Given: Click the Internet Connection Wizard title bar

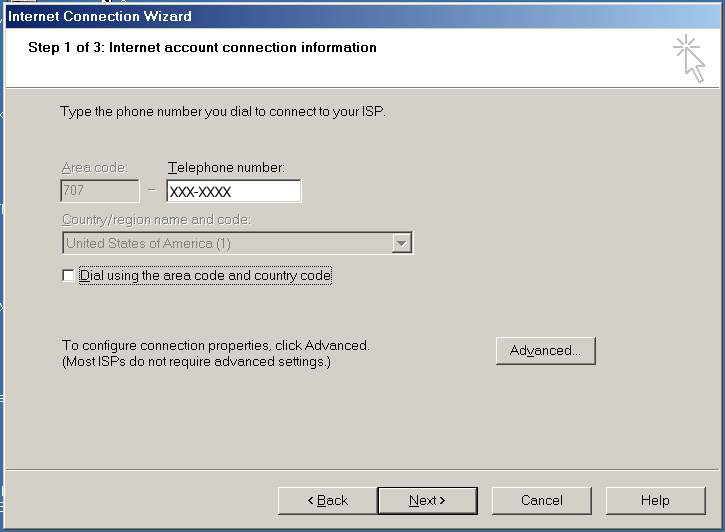Looking at the screenshot, I should pos(300,16).
